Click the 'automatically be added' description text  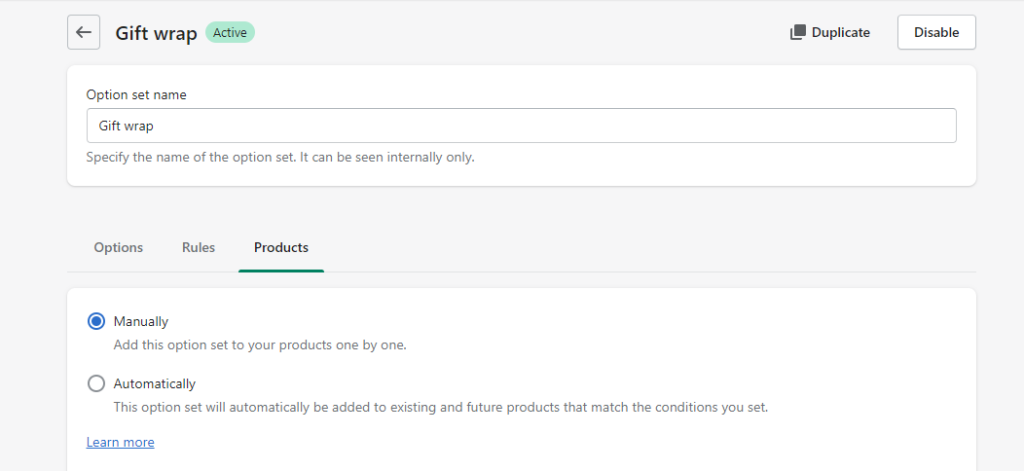(x=441, y=407)
